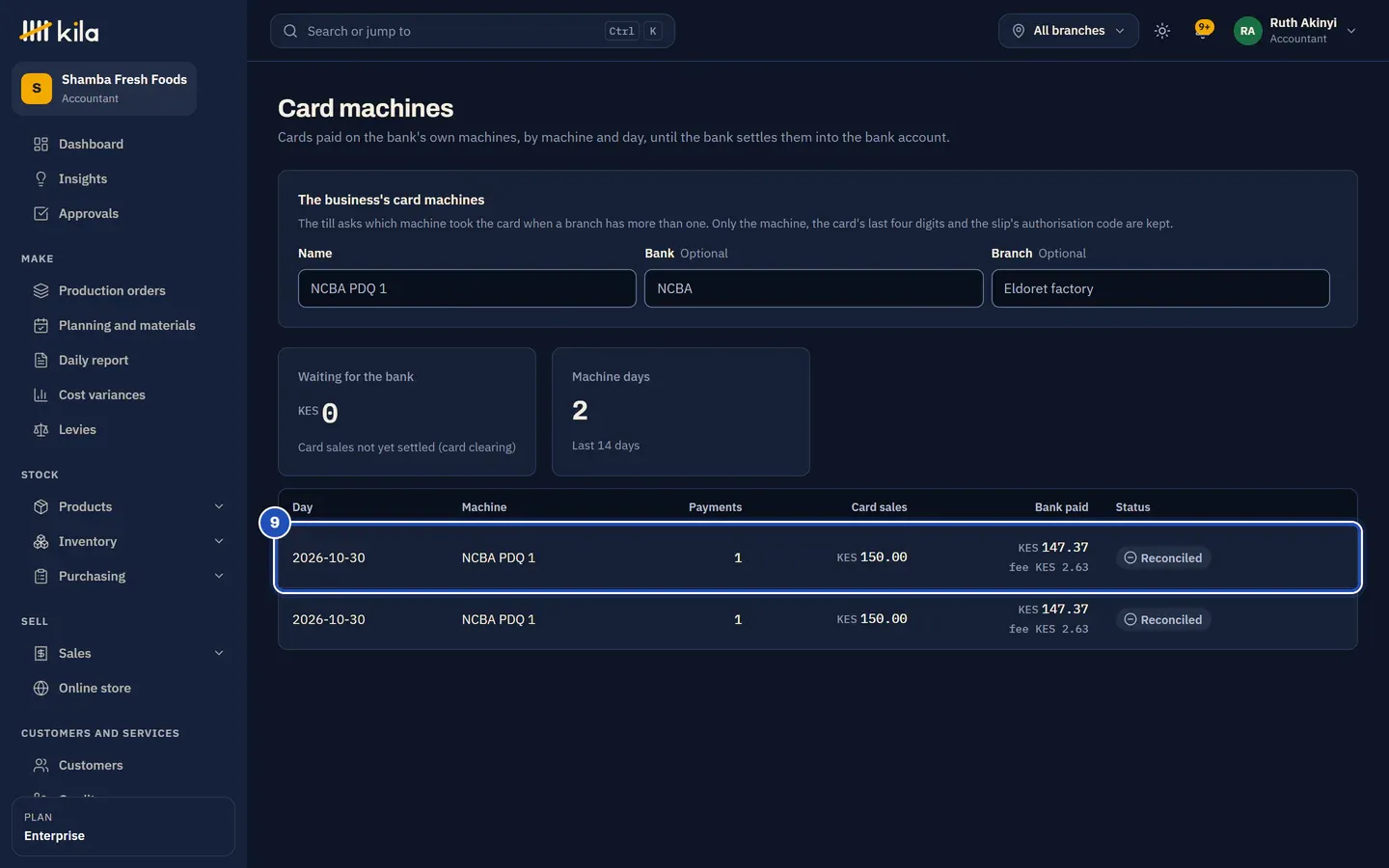Open Dashboard from the sidebar
1389x868 pixels.
click(x=123, y=144)
